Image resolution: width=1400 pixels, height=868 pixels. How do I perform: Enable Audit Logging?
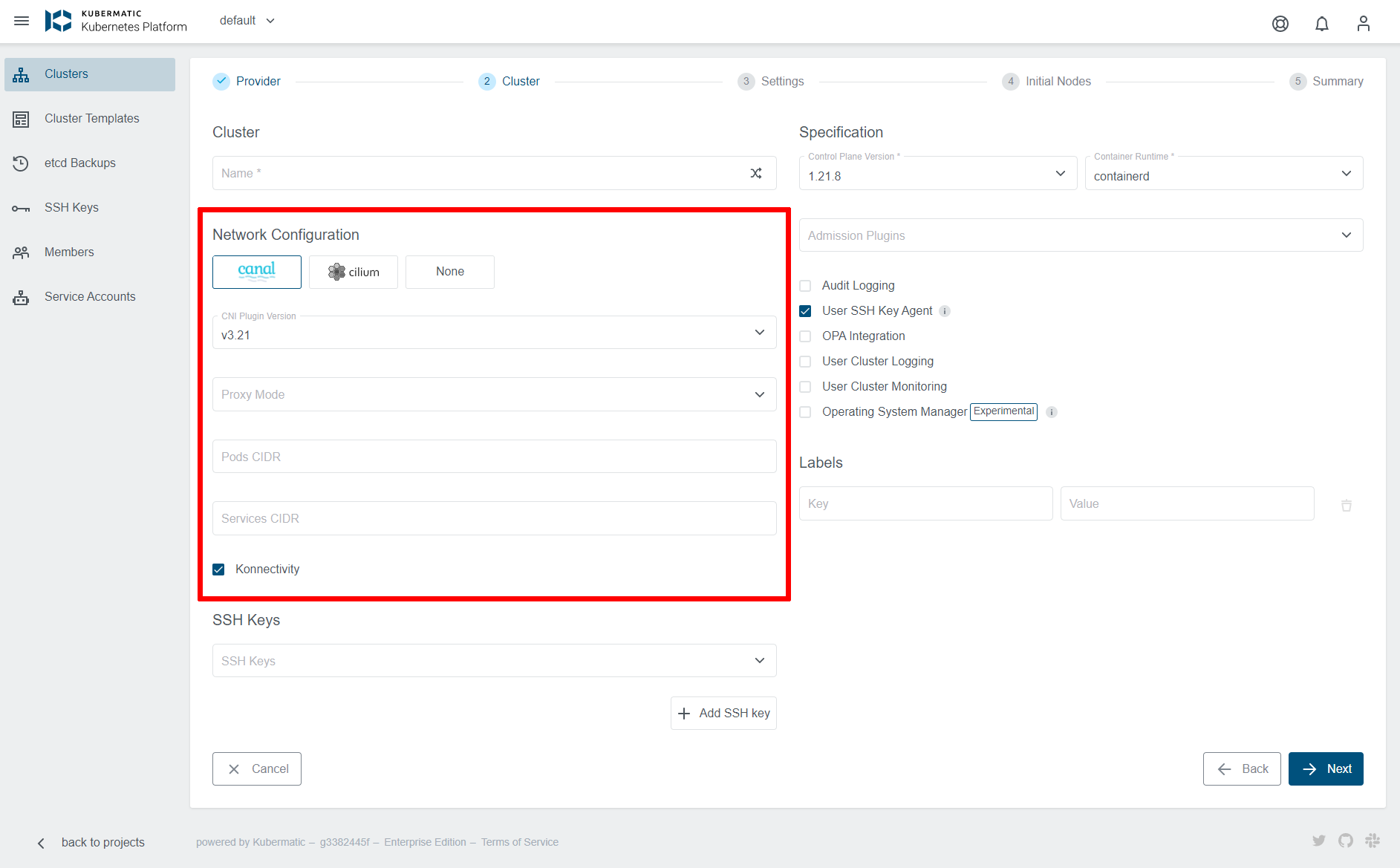(x=805, y=285)
